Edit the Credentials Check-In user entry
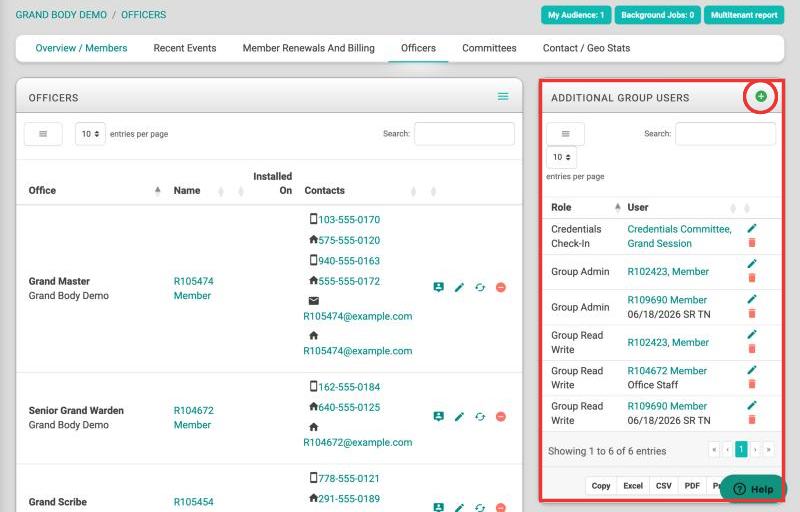Screen dimensions: 800x512 (x=752, y=228)
